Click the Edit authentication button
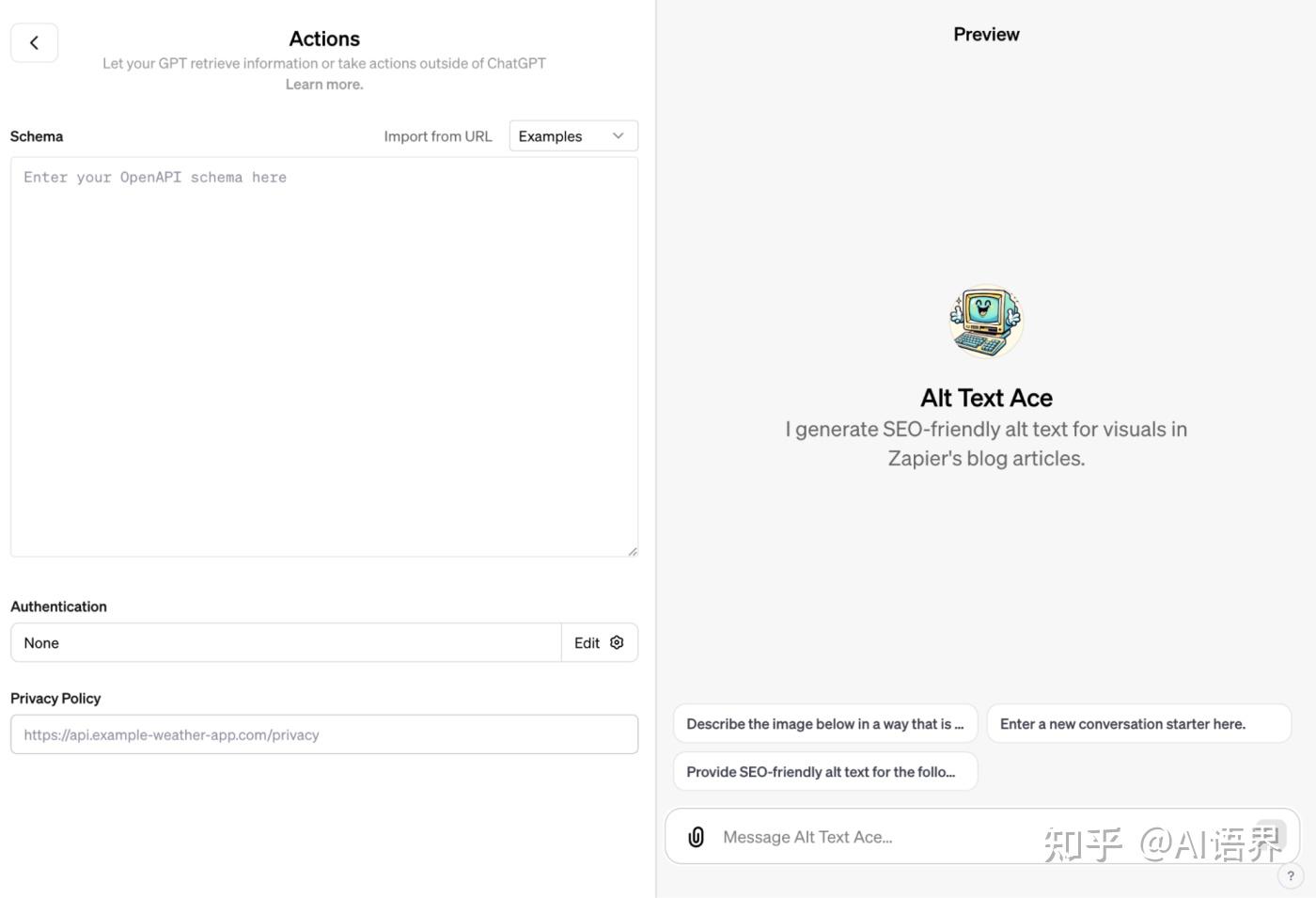This screenshot has width=1316, height=898. coord(586,642)
